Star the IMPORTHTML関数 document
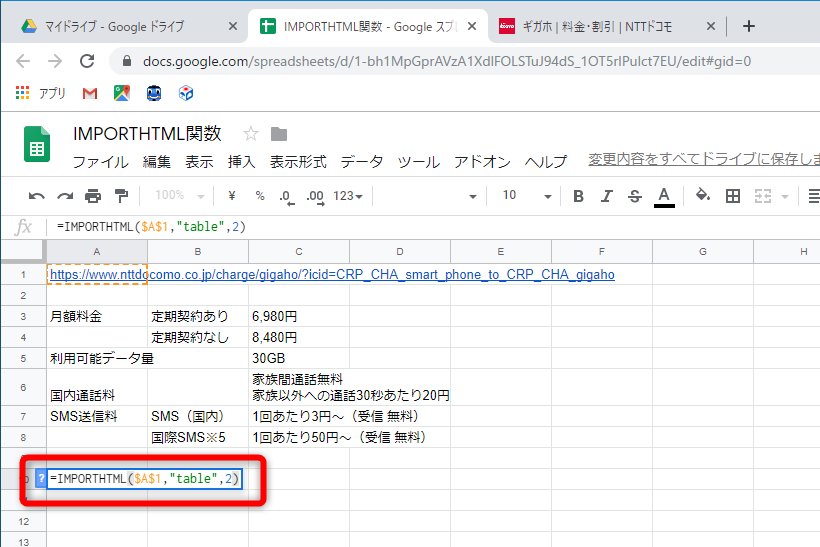The height and width of the screenshot is (547, 820). point(250,134)
